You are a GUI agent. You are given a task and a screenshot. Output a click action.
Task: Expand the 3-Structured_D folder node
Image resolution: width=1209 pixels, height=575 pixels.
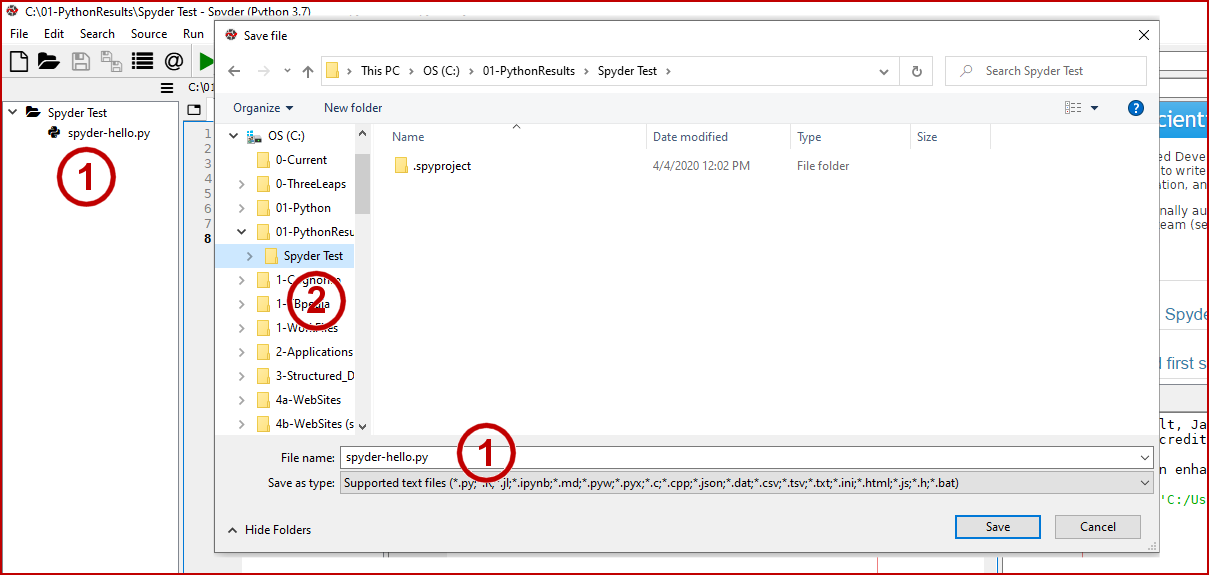coord(241,376)
